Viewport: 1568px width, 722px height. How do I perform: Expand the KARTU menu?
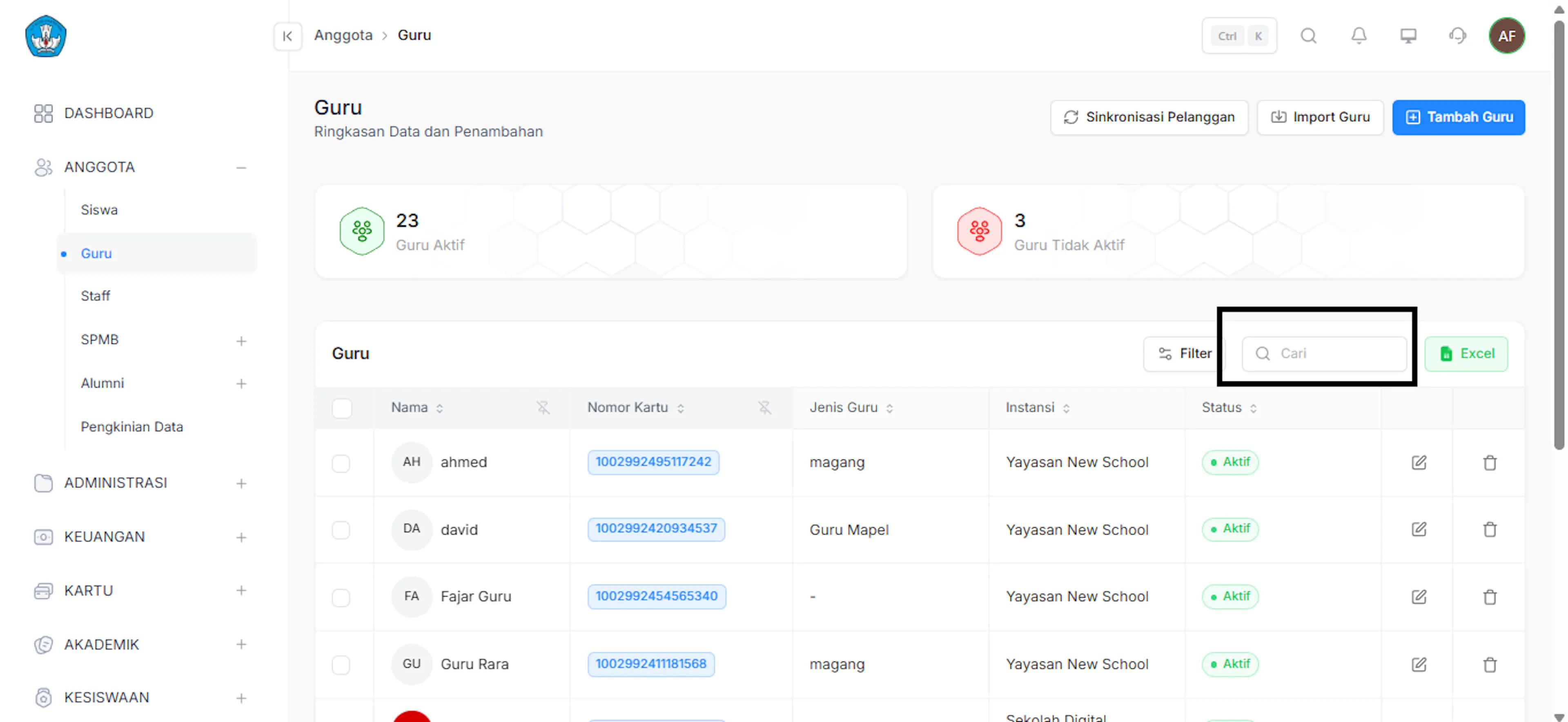[x=241, y=591]
